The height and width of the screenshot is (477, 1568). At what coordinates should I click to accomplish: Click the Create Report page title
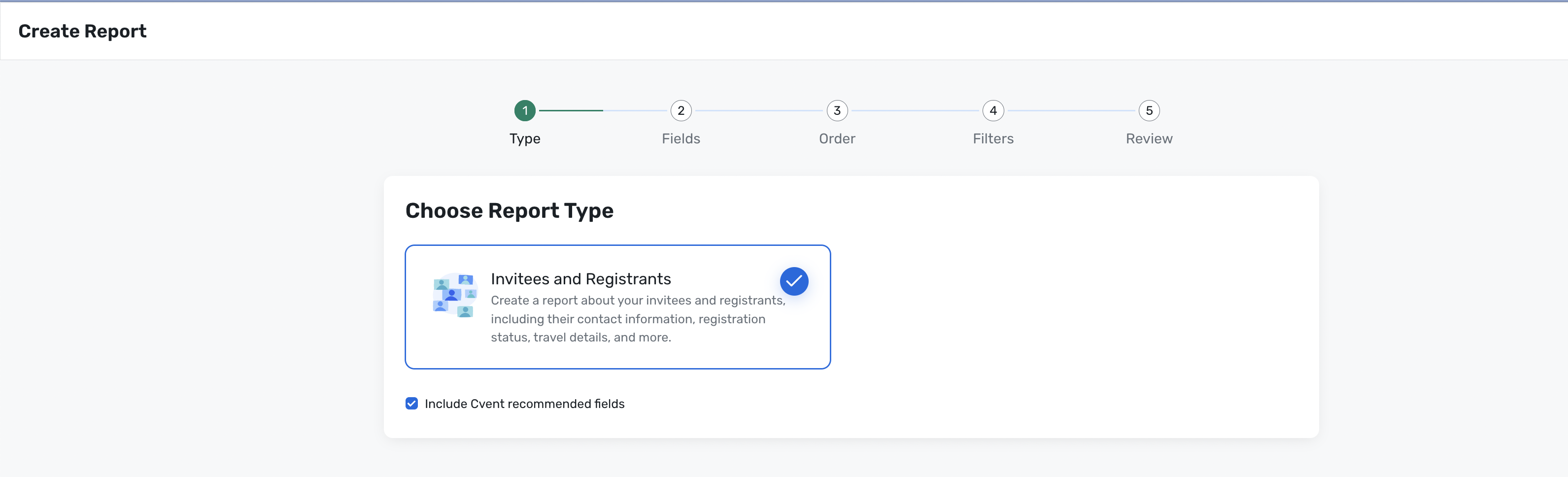click(x=82, y=31)
